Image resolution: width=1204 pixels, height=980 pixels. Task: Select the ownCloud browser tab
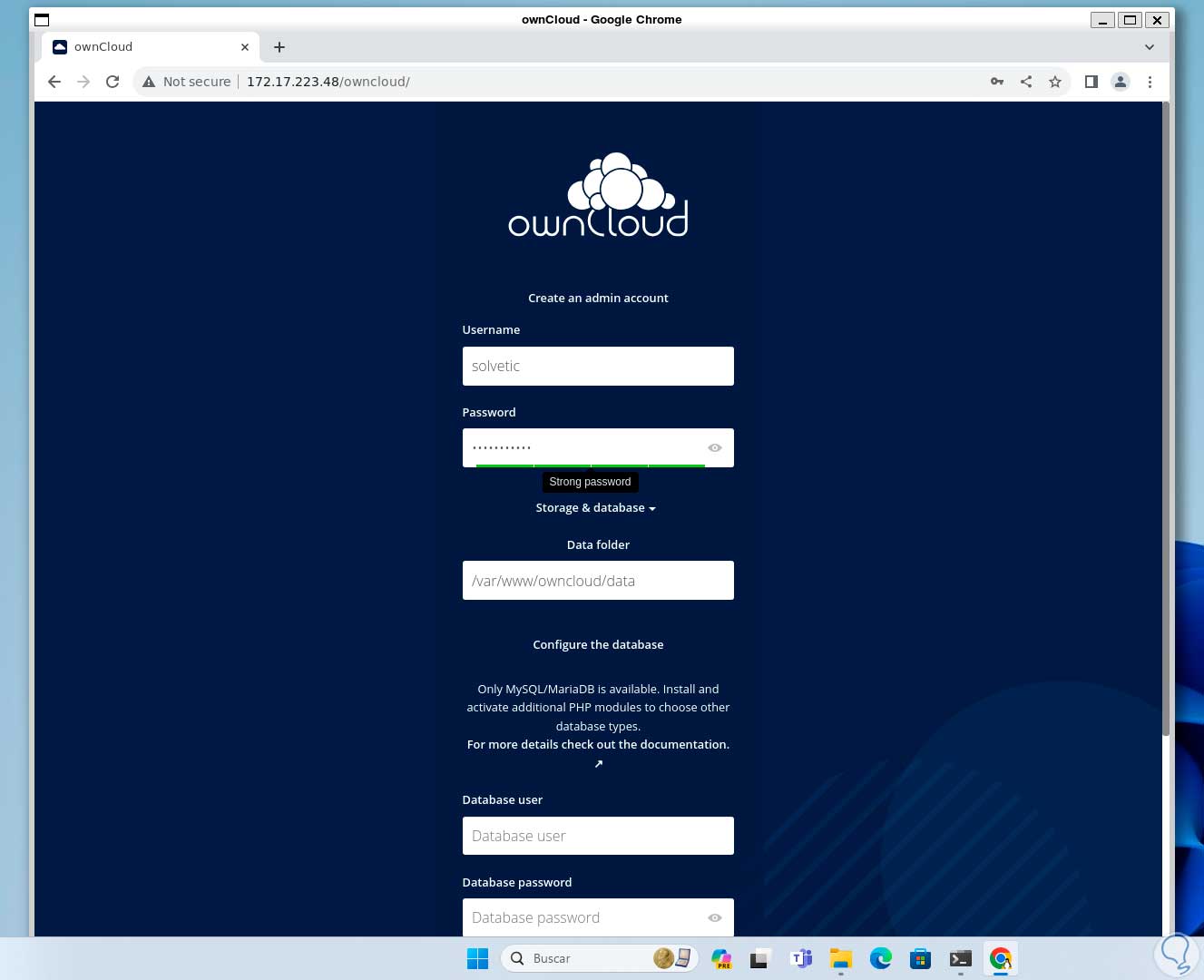tap(151, 47)
